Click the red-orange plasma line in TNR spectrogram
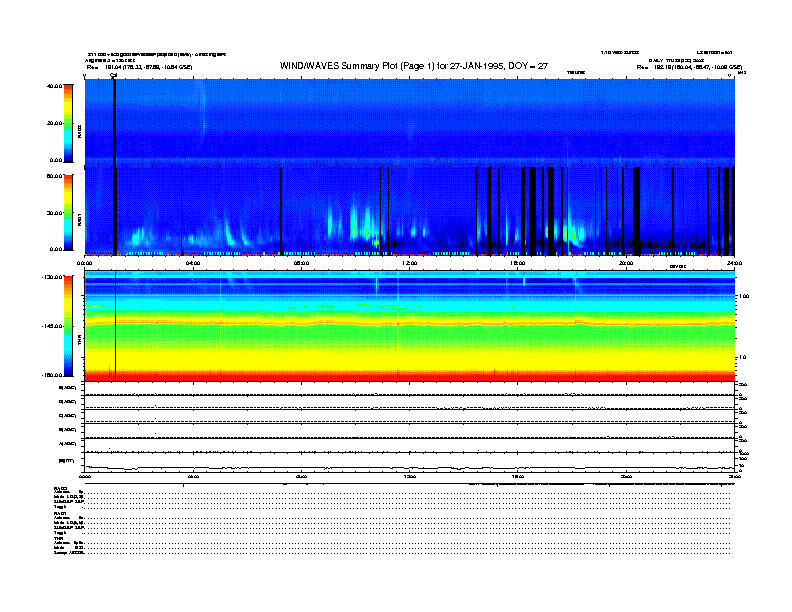Viewport: 792px width, 612px height. point(410,323)
